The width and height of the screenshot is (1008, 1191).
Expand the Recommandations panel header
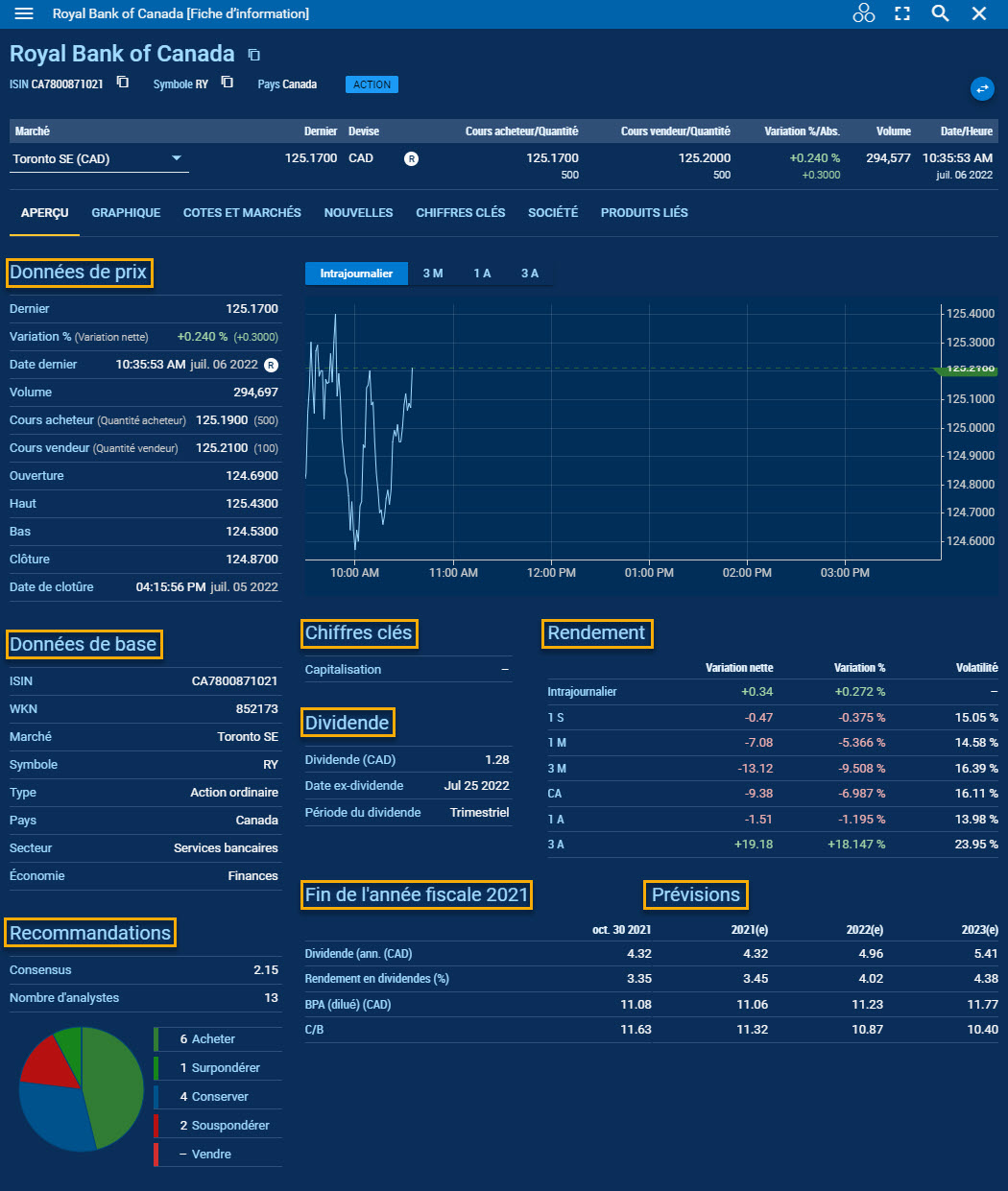(90, 932)
